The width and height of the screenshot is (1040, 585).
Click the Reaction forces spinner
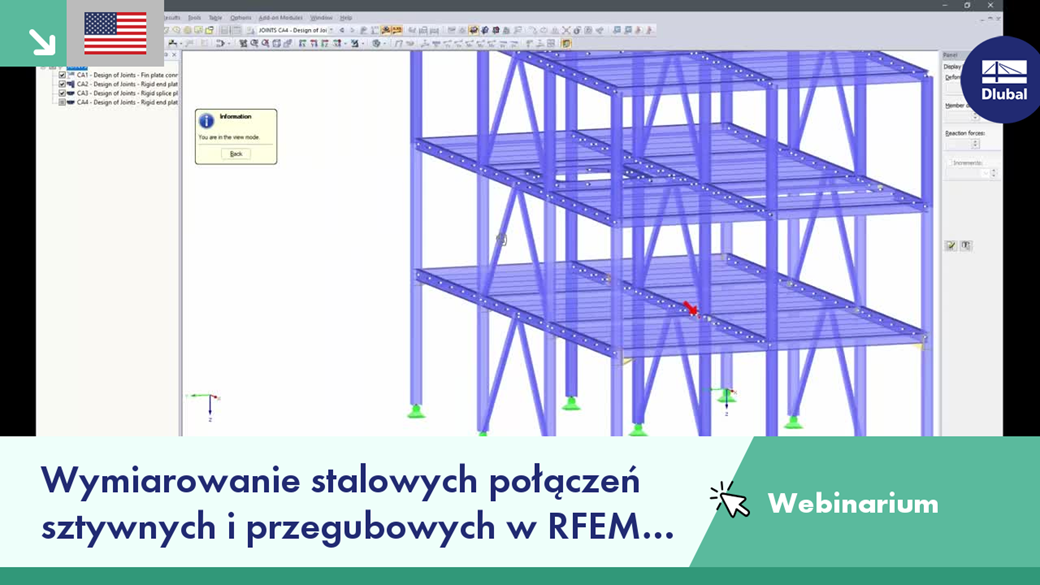click(975, 143)
